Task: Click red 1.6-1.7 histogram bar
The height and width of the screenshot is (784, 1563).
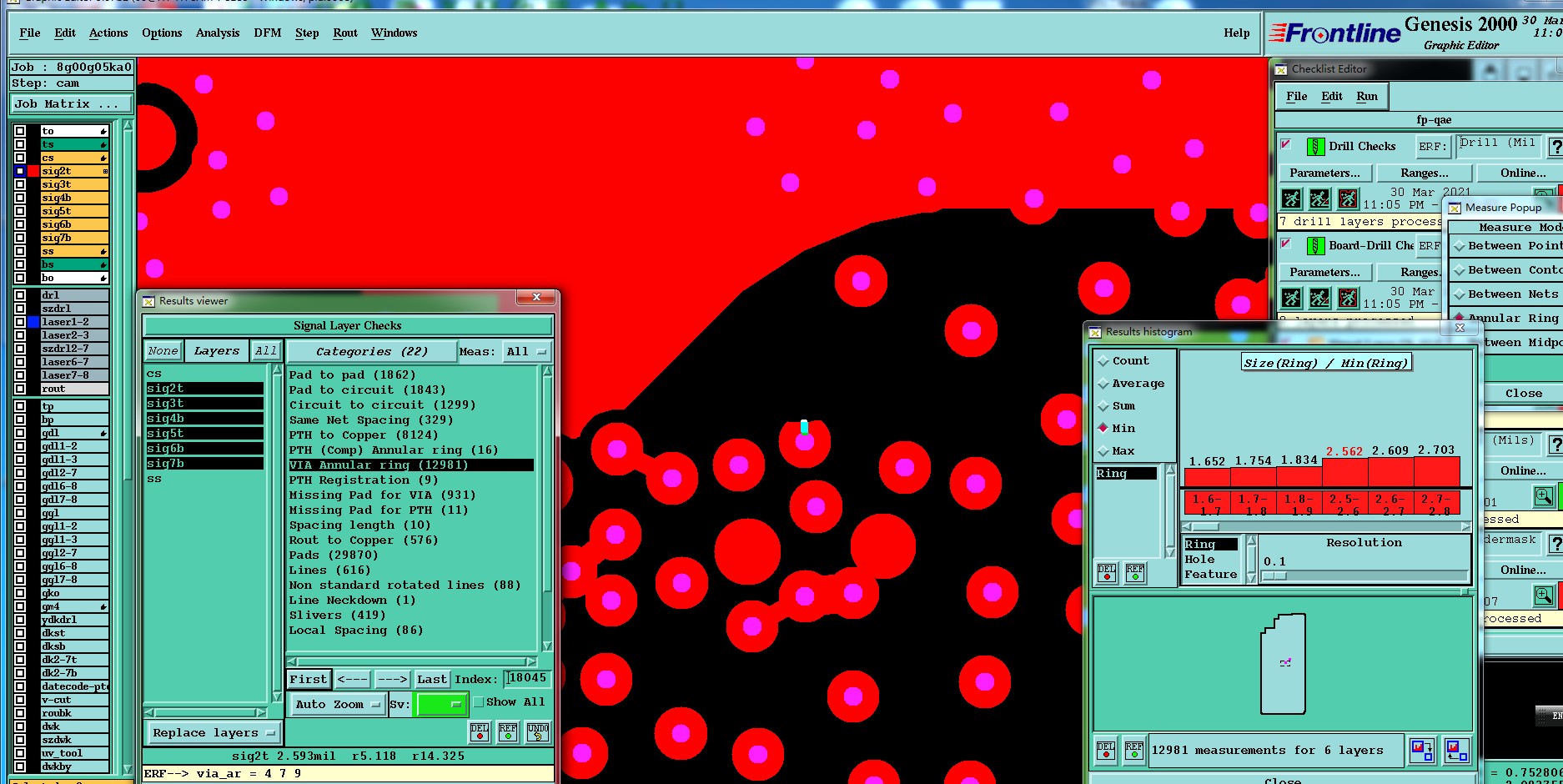Action: coord(1207,478)
